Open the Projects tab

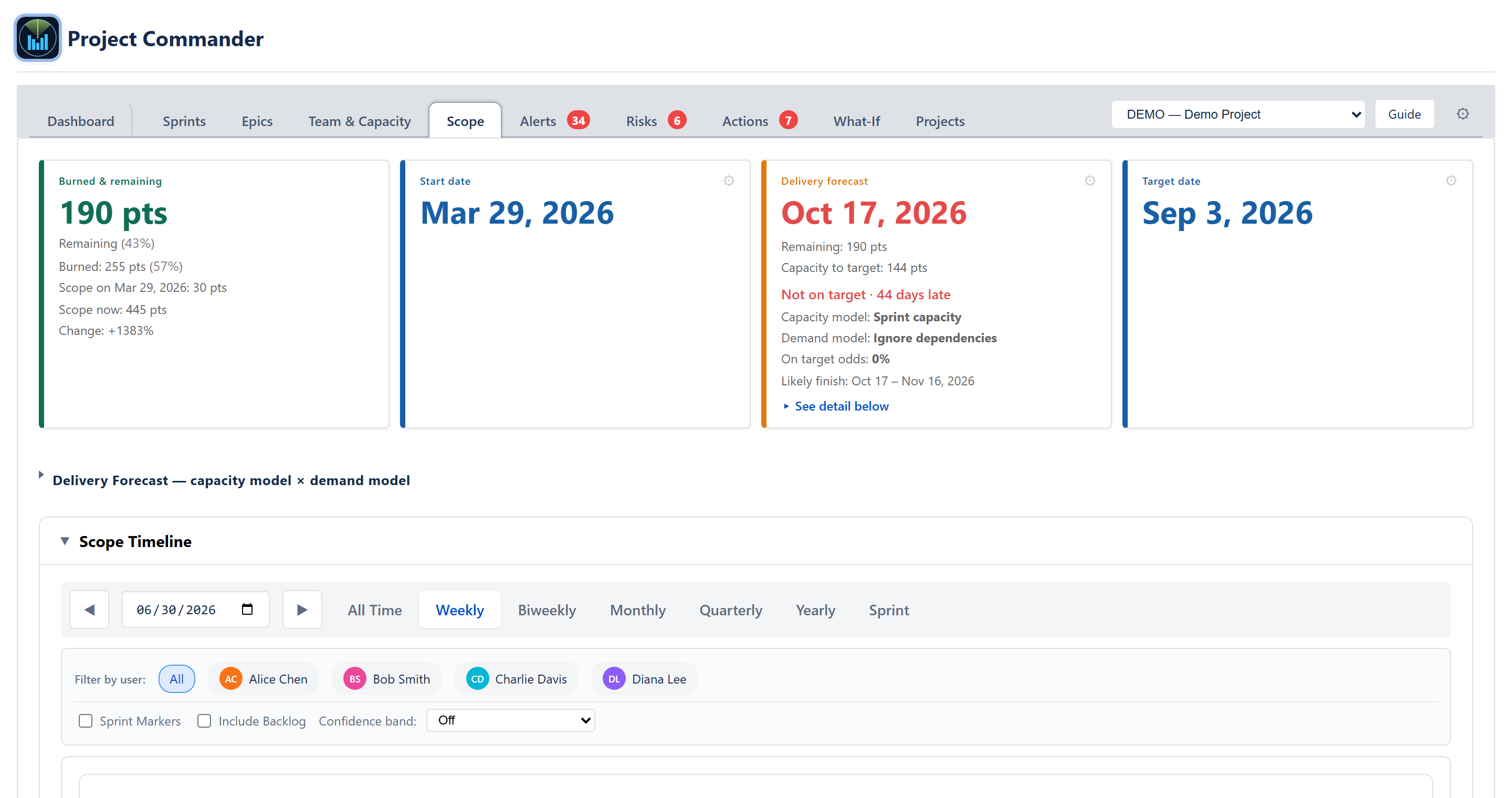coord(940,121)
